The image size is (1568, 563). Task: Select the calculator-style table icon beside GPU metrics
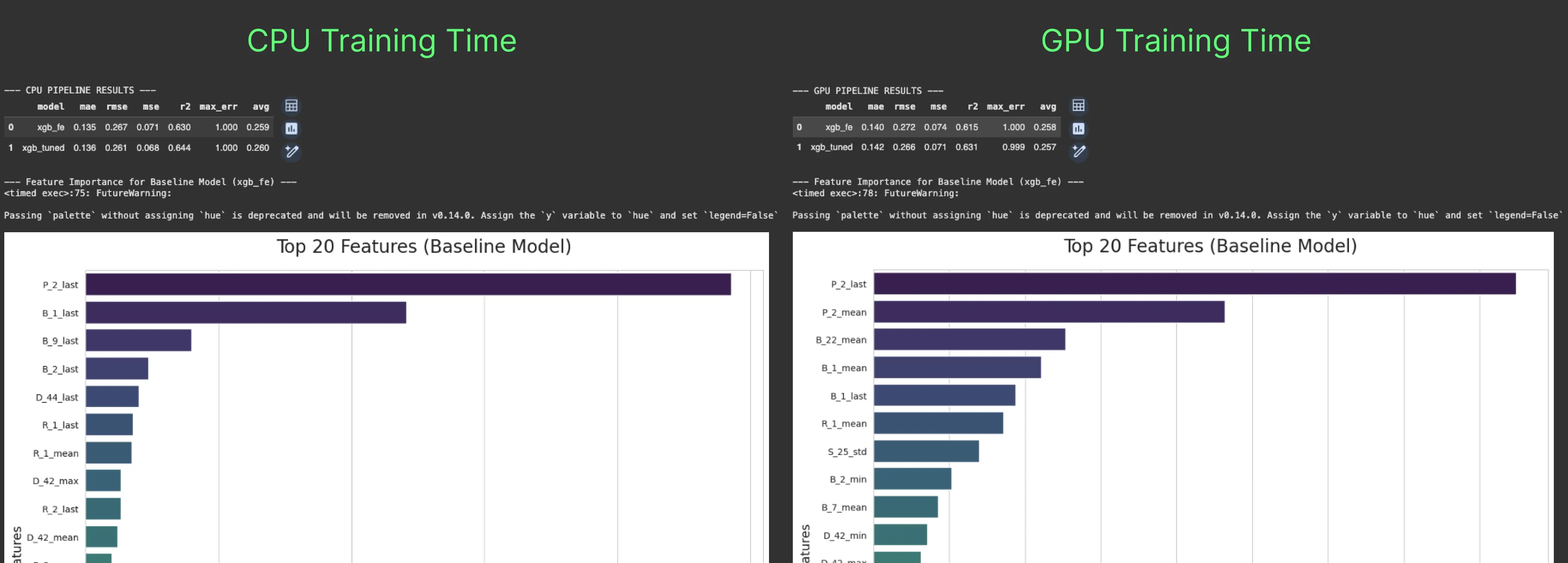pos(1078,105)
